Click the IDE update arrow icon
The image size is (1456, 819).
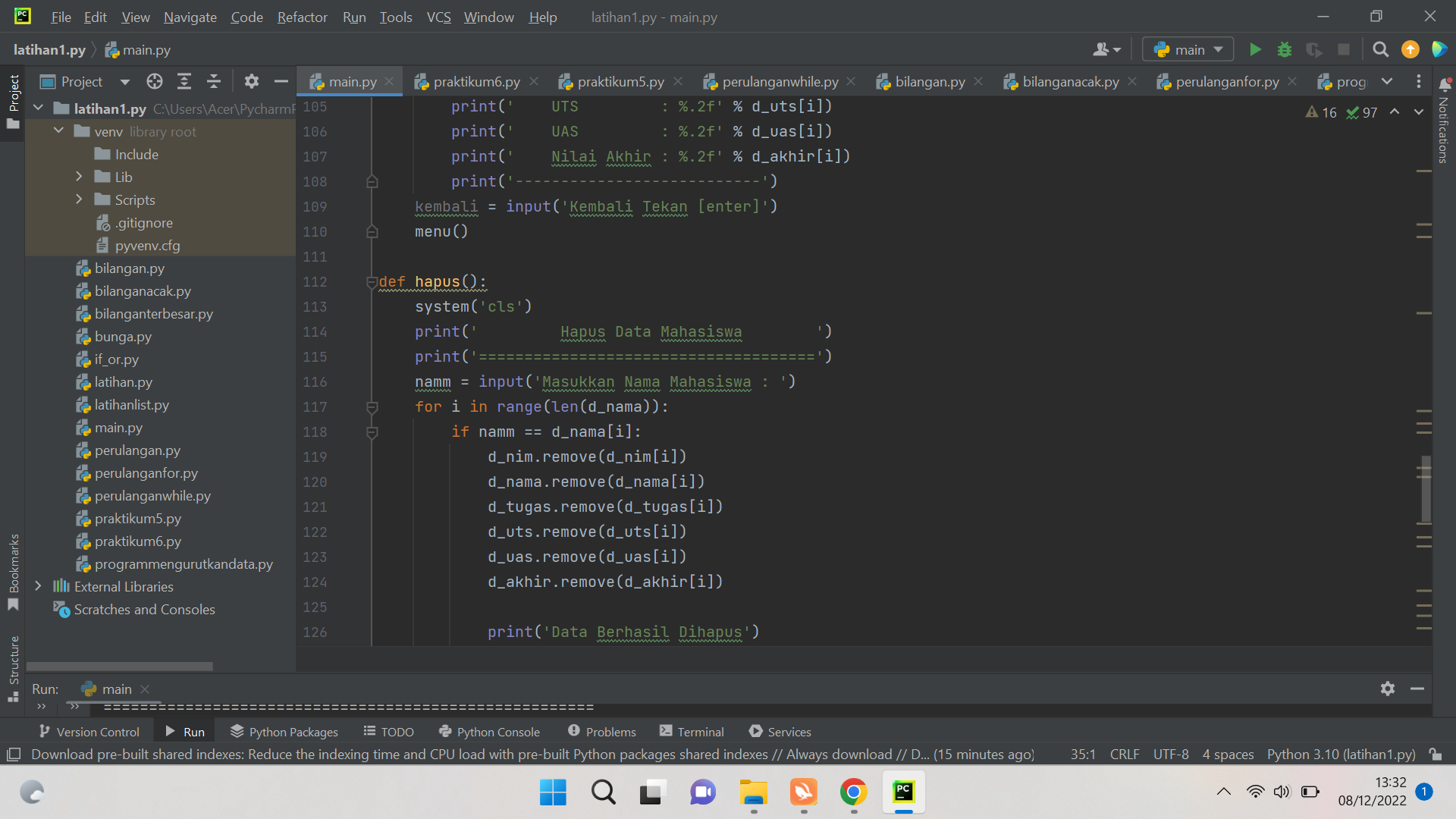(1410, 50)
